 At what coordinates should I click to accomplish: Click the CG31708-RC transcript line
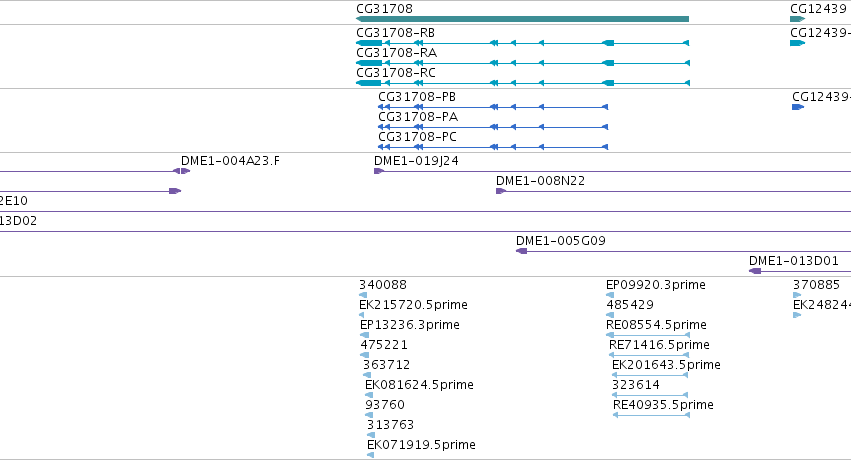pos(523,83)
